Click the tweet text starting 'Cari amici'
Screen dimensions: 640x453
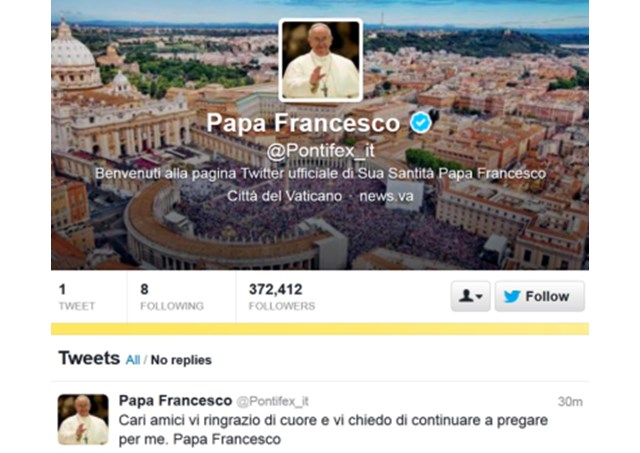(x=333, y=430)
